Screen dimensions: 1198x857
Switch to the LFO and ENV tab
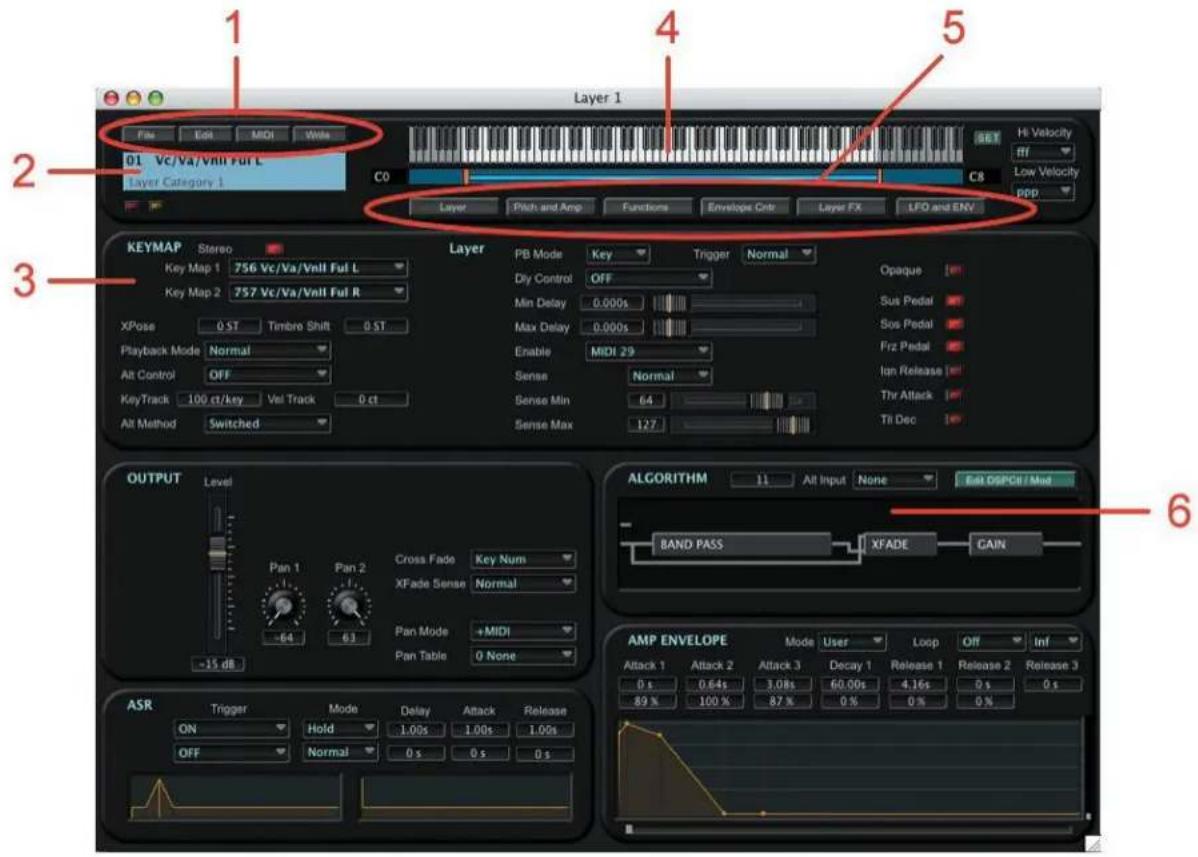click(x=941, y=207)
